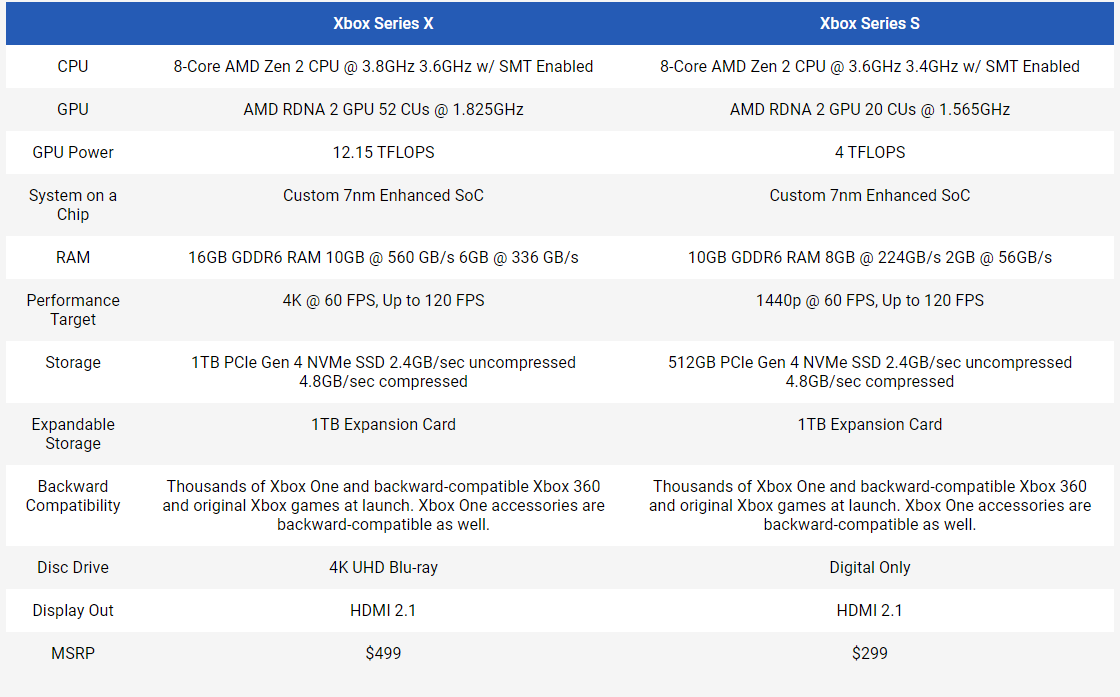Select the GPU row label
The image size is (1120, 697).
pos(73,109)
